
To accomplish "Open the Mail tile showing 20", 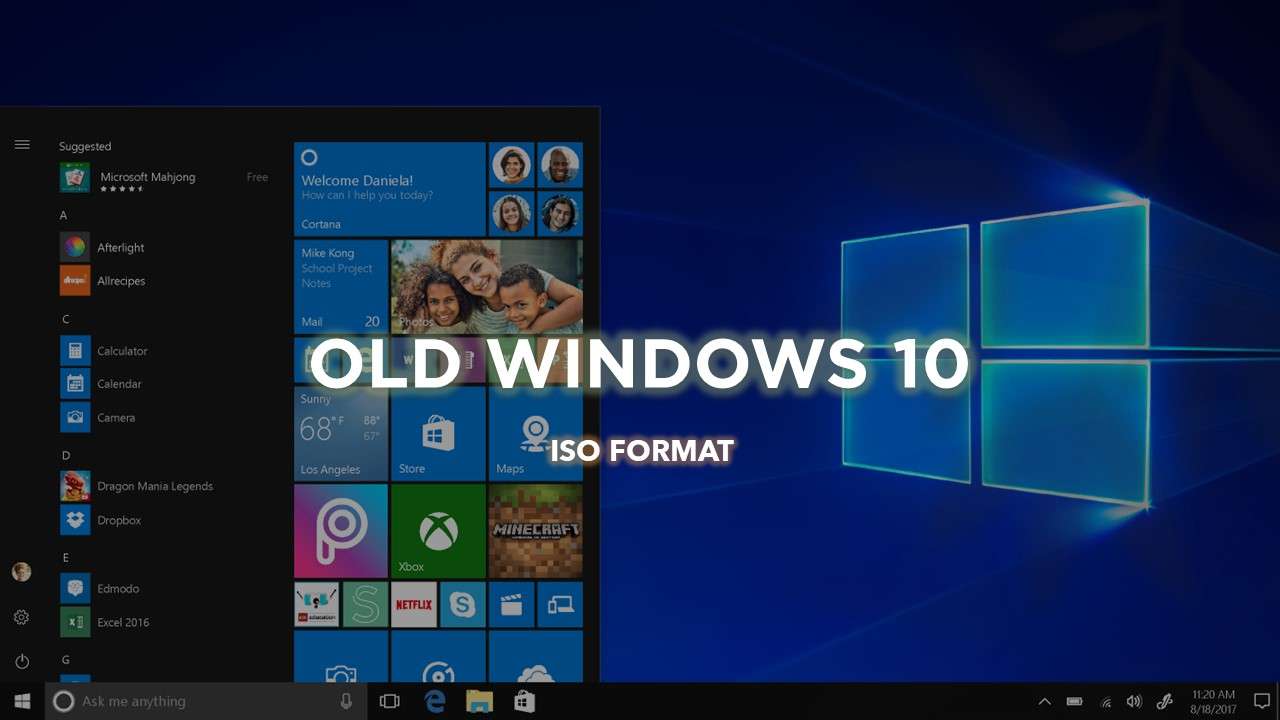I will click(x=341, y=286).
